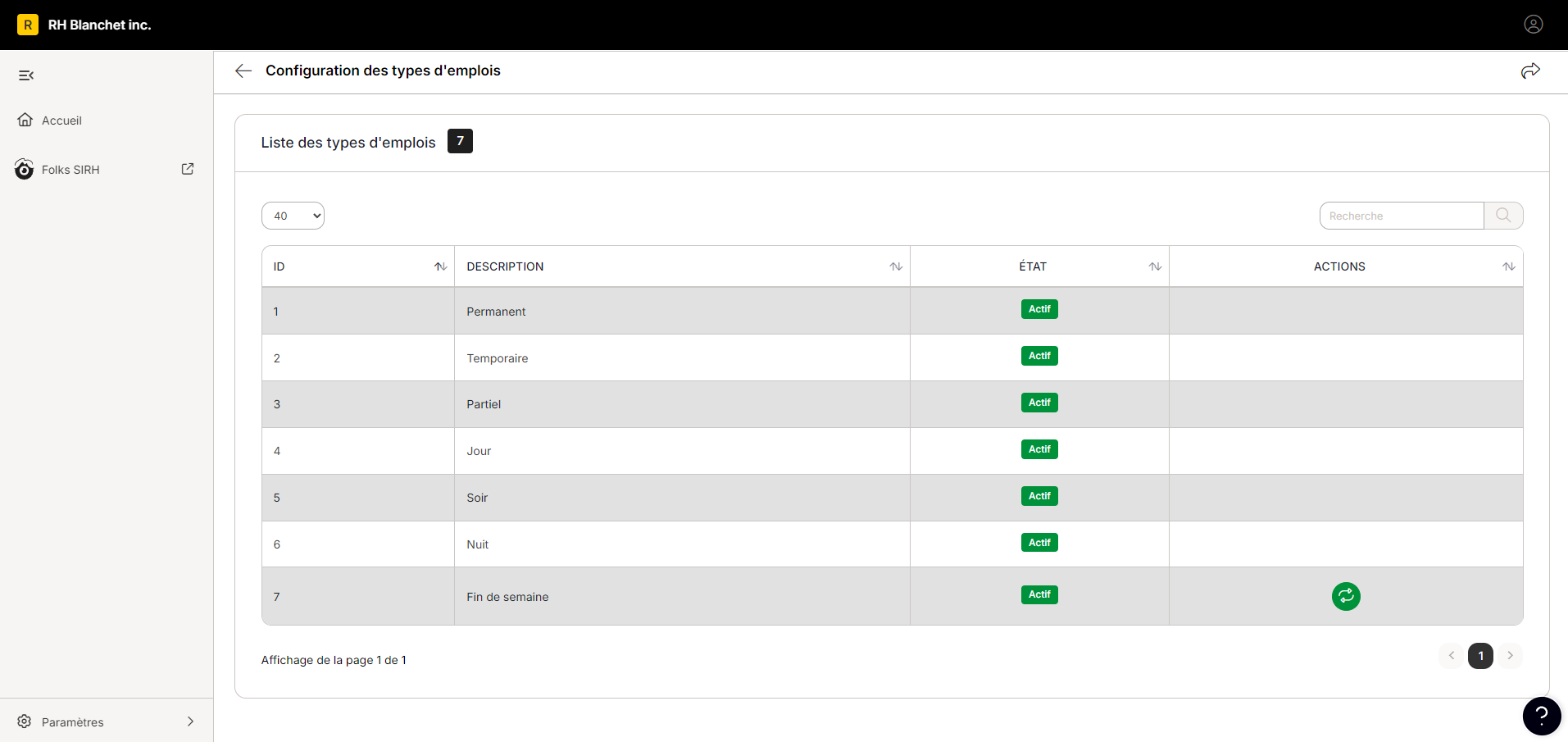Click the search magnifier button
Image resolution: width=1568 pixels, height=742 pixels.
(1503, 216)
